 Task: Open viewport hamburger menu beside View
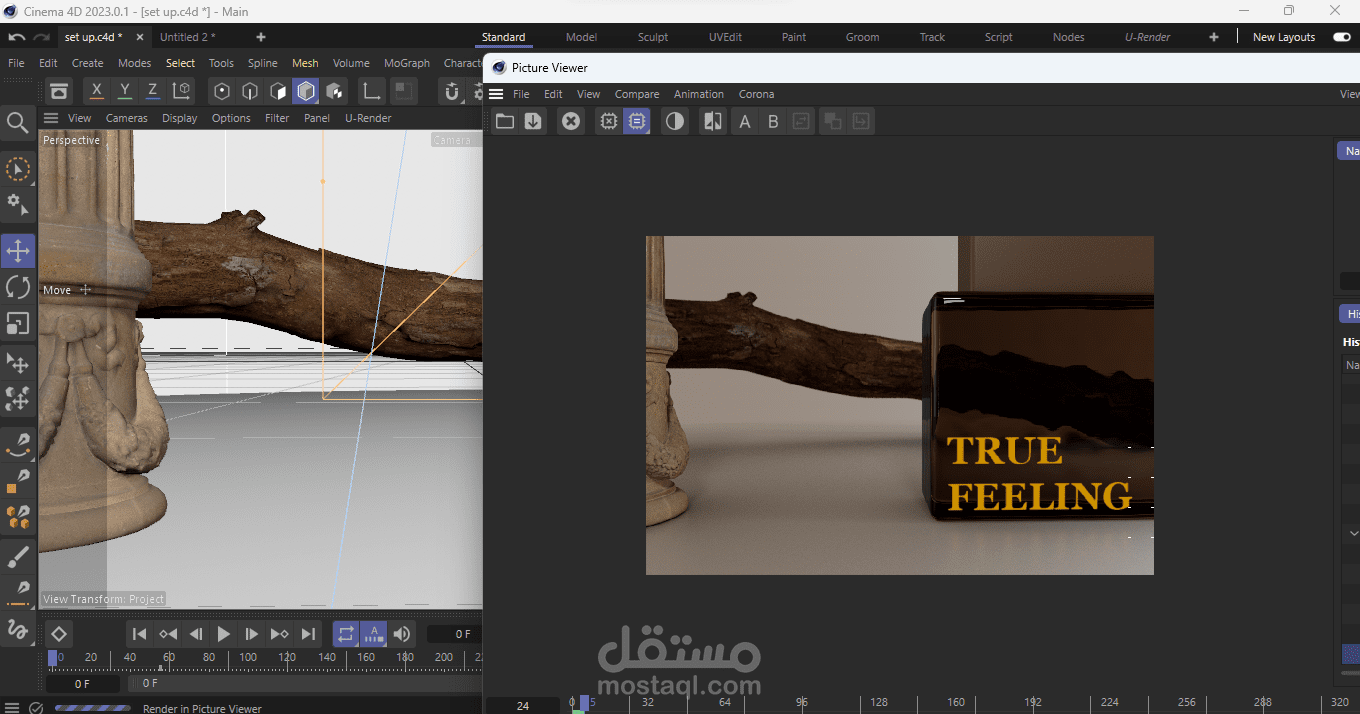51,118
